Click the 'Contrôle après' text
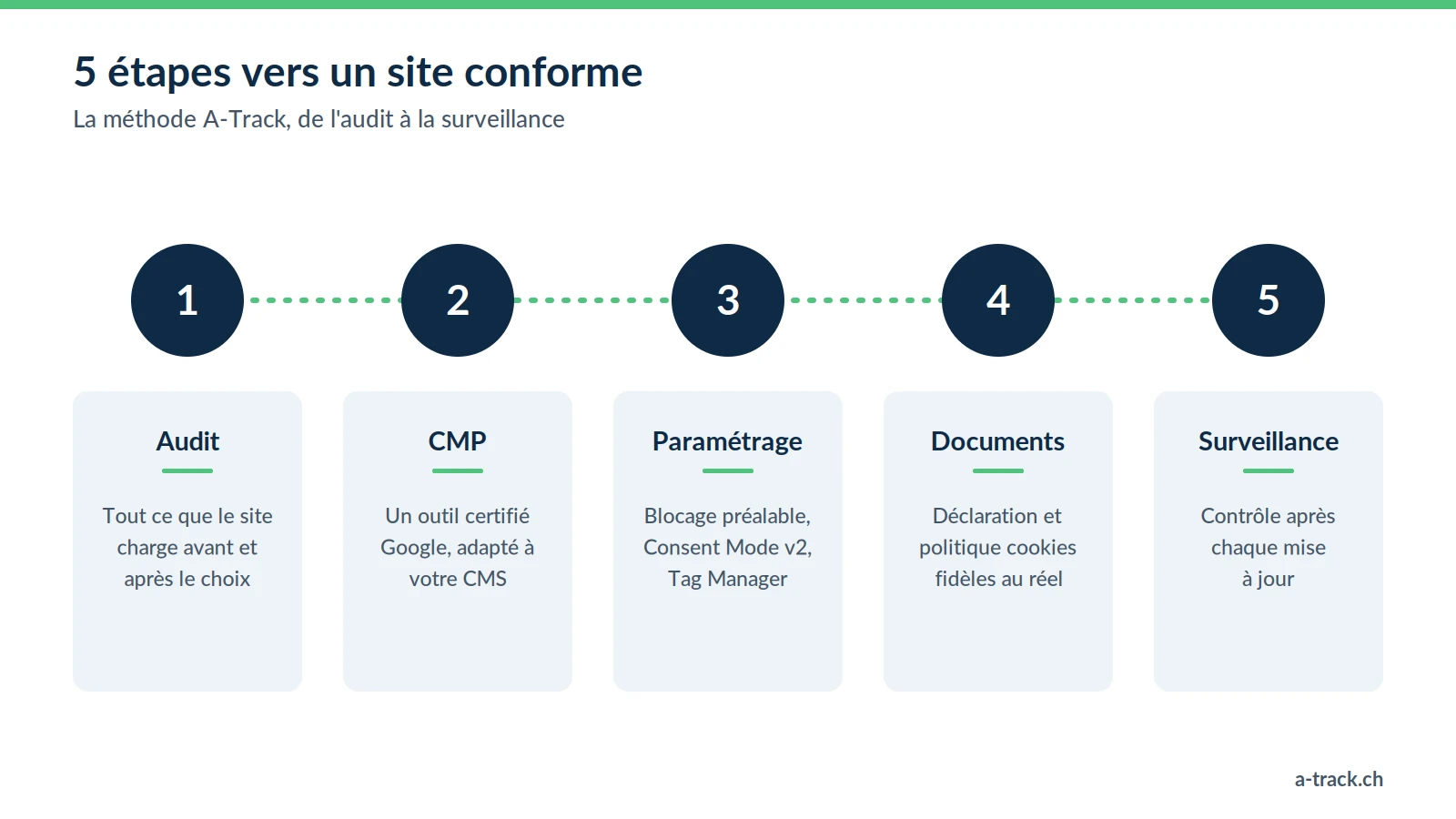 point(1269,516)
